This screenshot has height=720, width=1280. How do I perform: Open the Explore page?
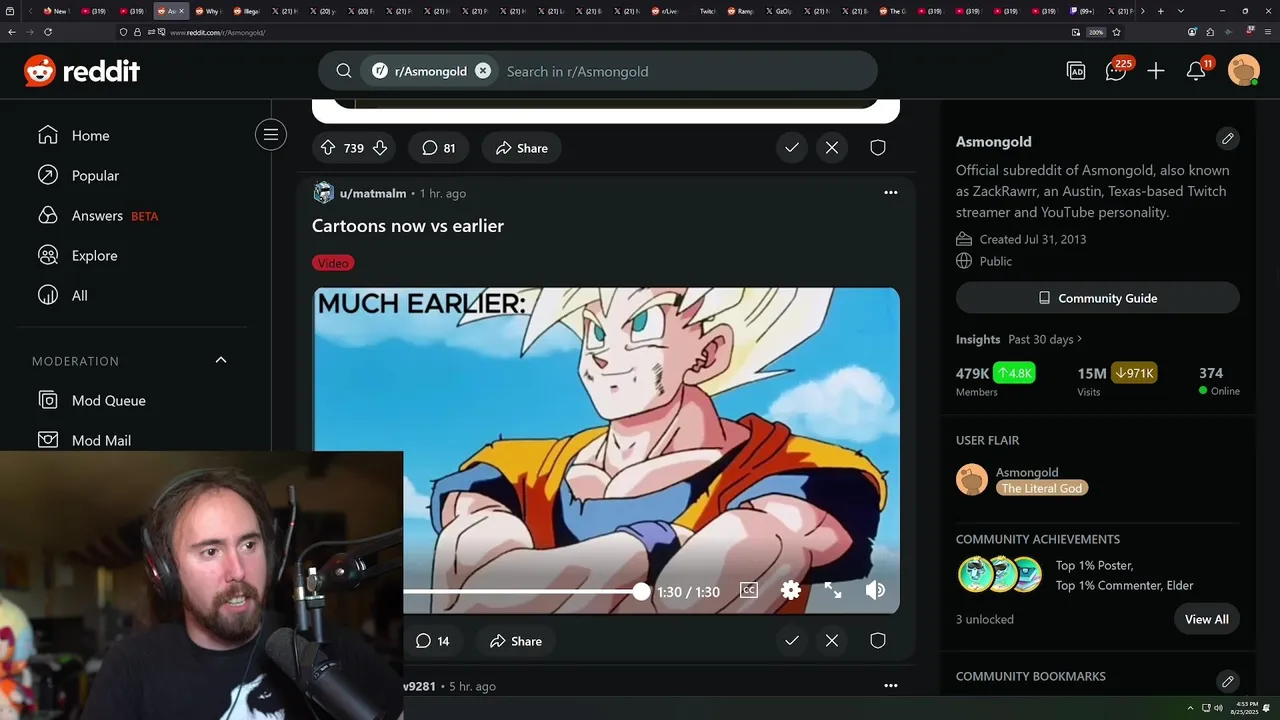[78, 255]
